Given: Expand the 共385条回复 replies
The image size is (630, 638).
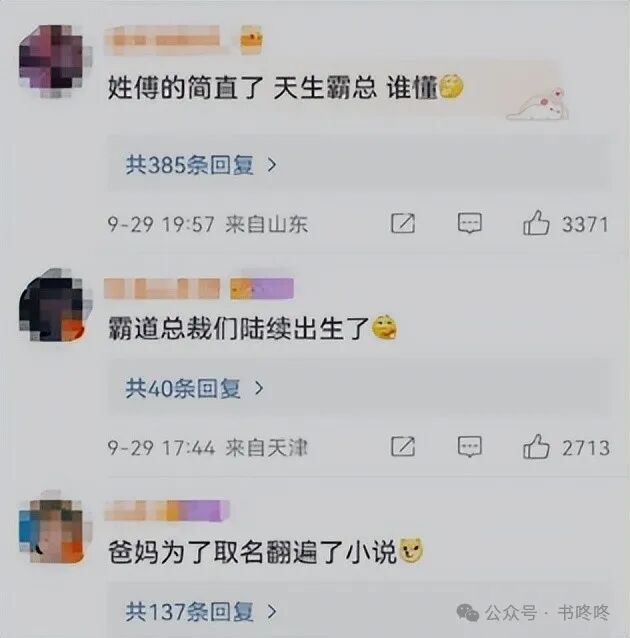Looking at the screenshot, I should pos(201,165).
